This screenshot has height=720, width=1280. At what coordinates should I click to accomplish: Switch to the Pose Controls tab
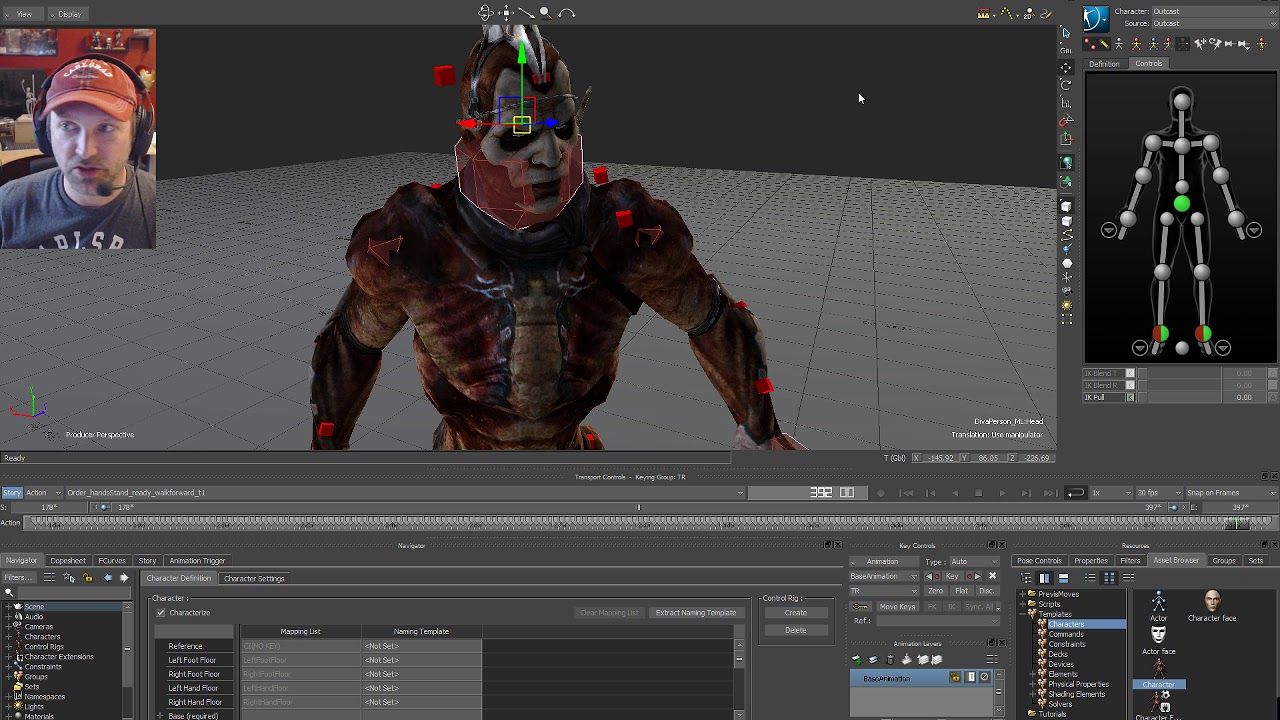[x=1039, y=561]
